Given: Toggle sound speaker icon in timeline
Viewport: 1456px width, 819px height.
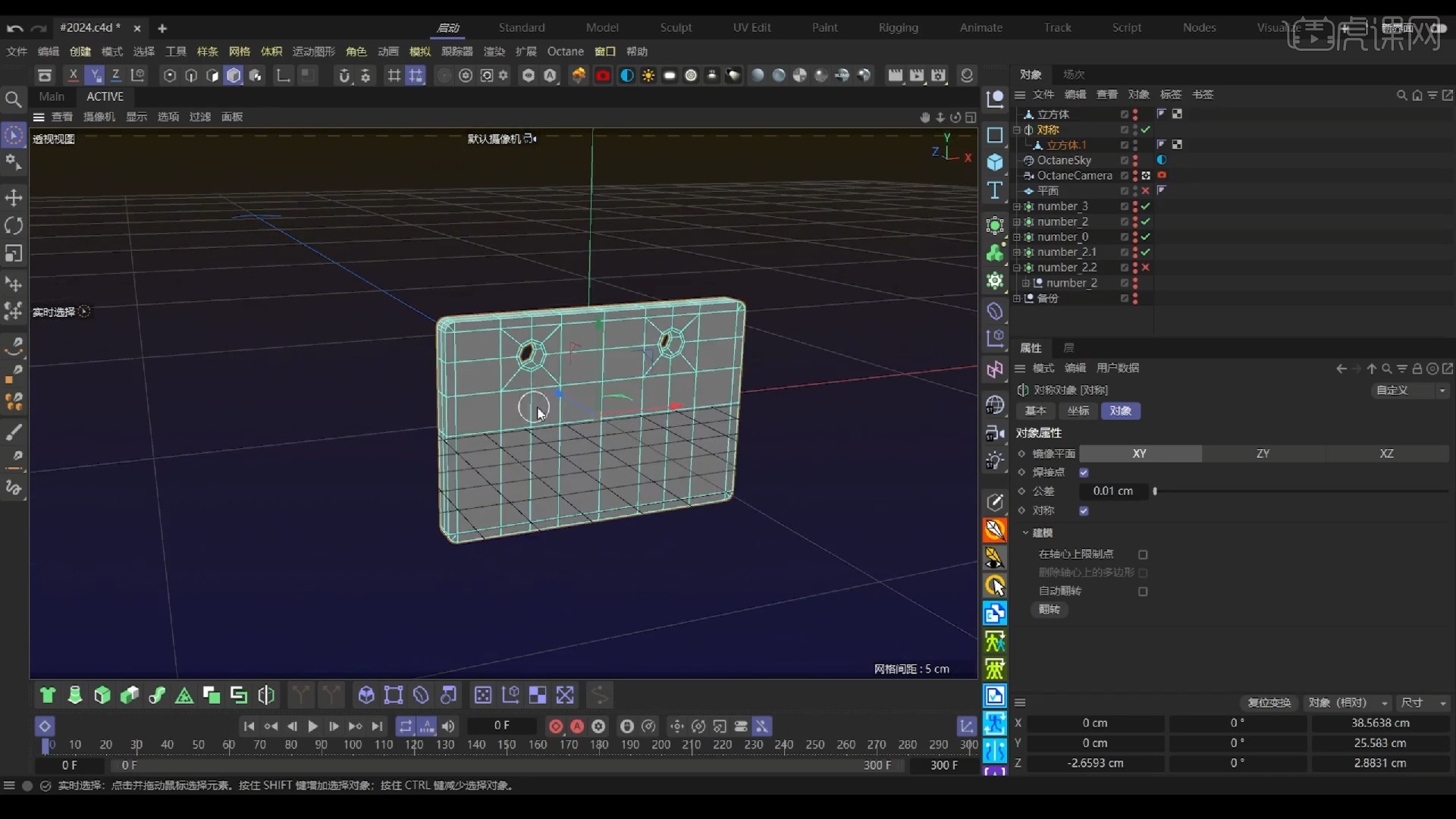Looking at the screenshot, I should (x=448, y=726).
